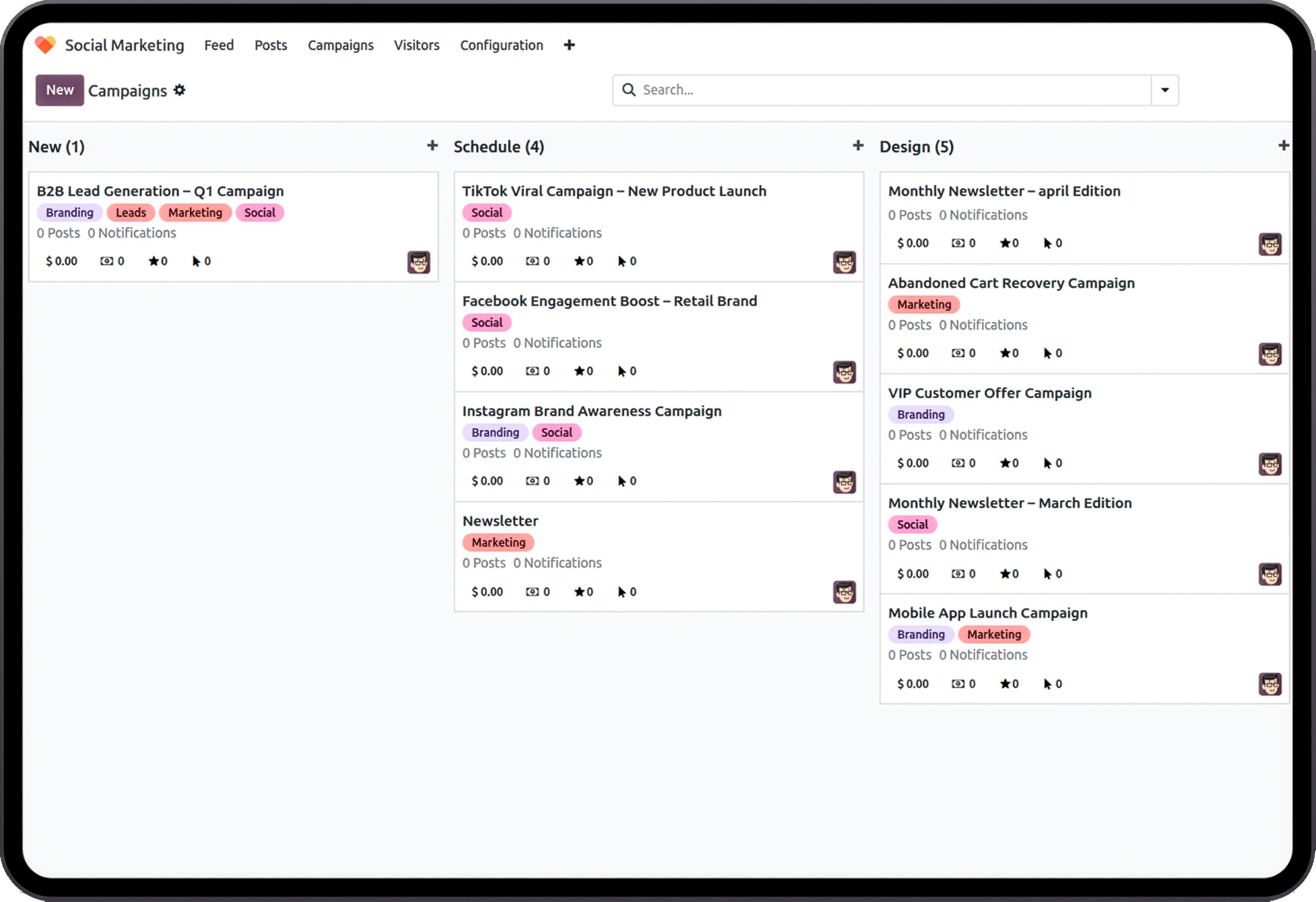Click user avatar on Monthly Newsletter april card
1316x902 pixels.
pyautogui.click(x=1270, y=244)
